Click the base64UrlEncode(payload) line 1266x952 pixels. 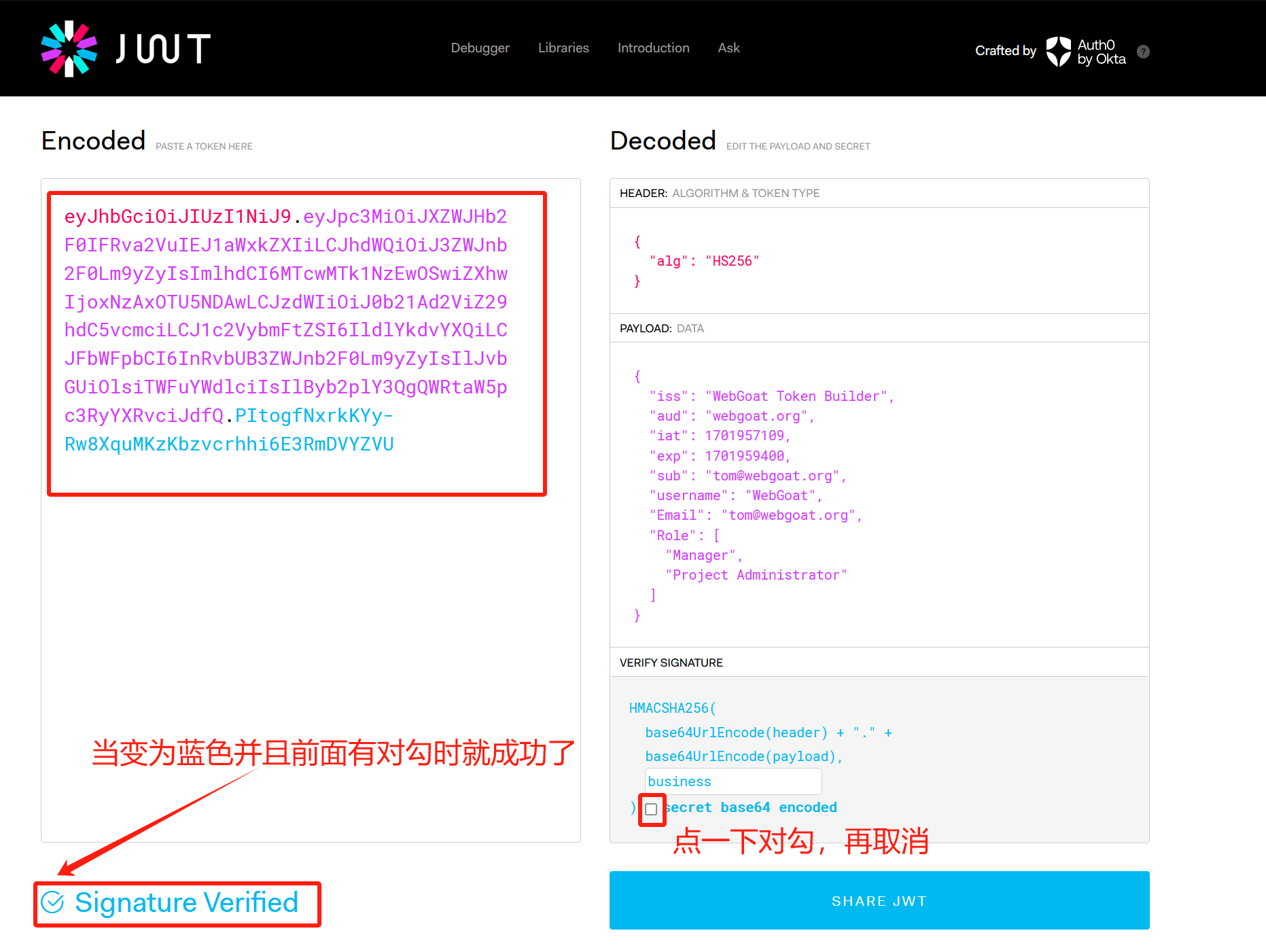point(743,756)
